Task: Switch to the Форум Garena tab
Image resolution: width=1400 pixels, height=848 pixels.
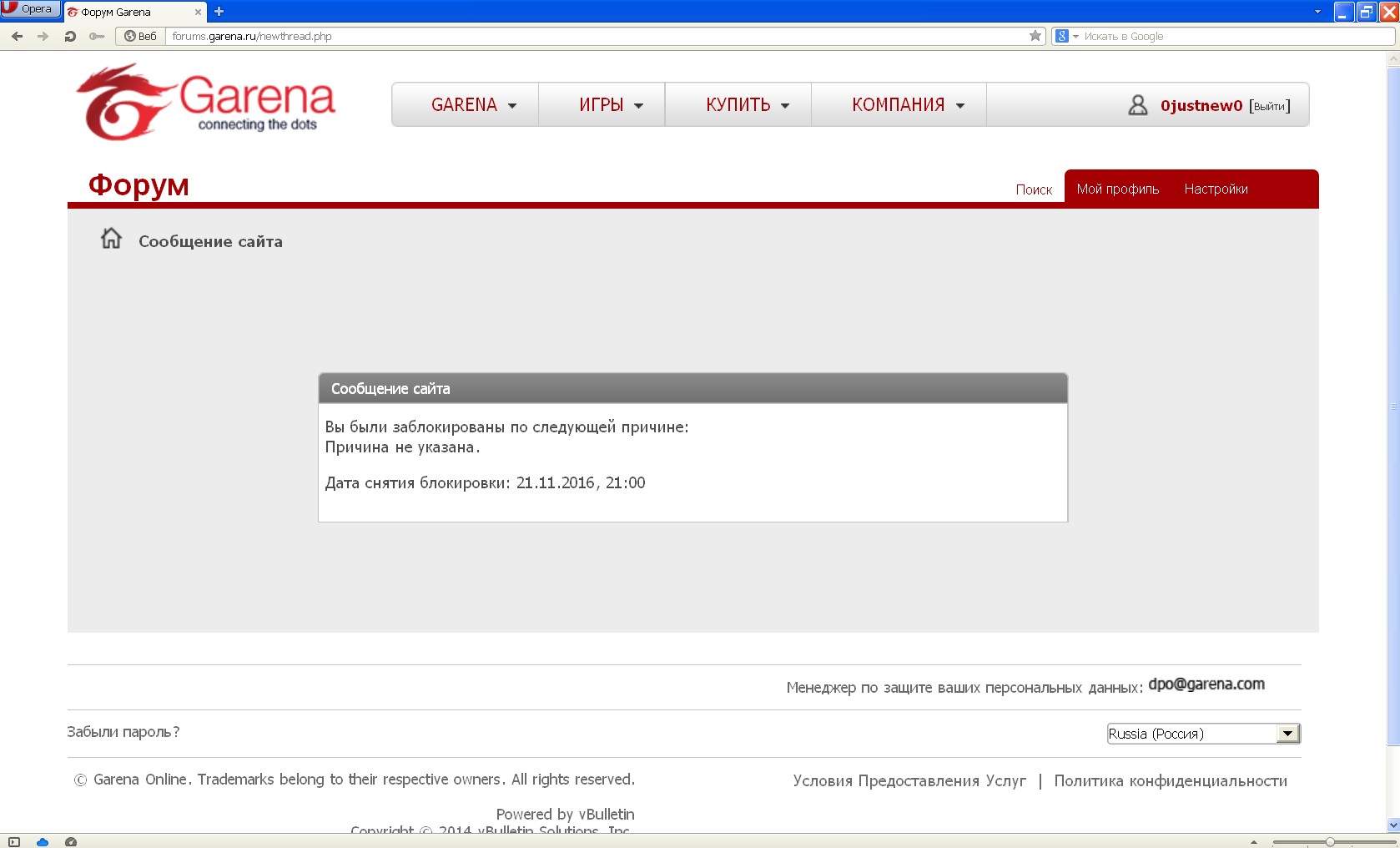Action: coord(133,12)
